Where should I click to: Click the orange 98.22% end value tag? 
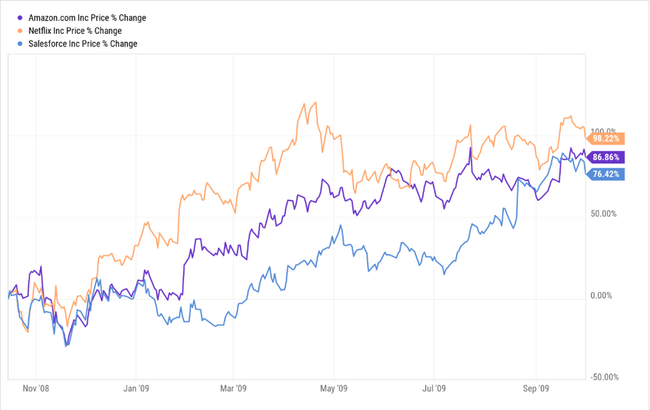point(607,138)
